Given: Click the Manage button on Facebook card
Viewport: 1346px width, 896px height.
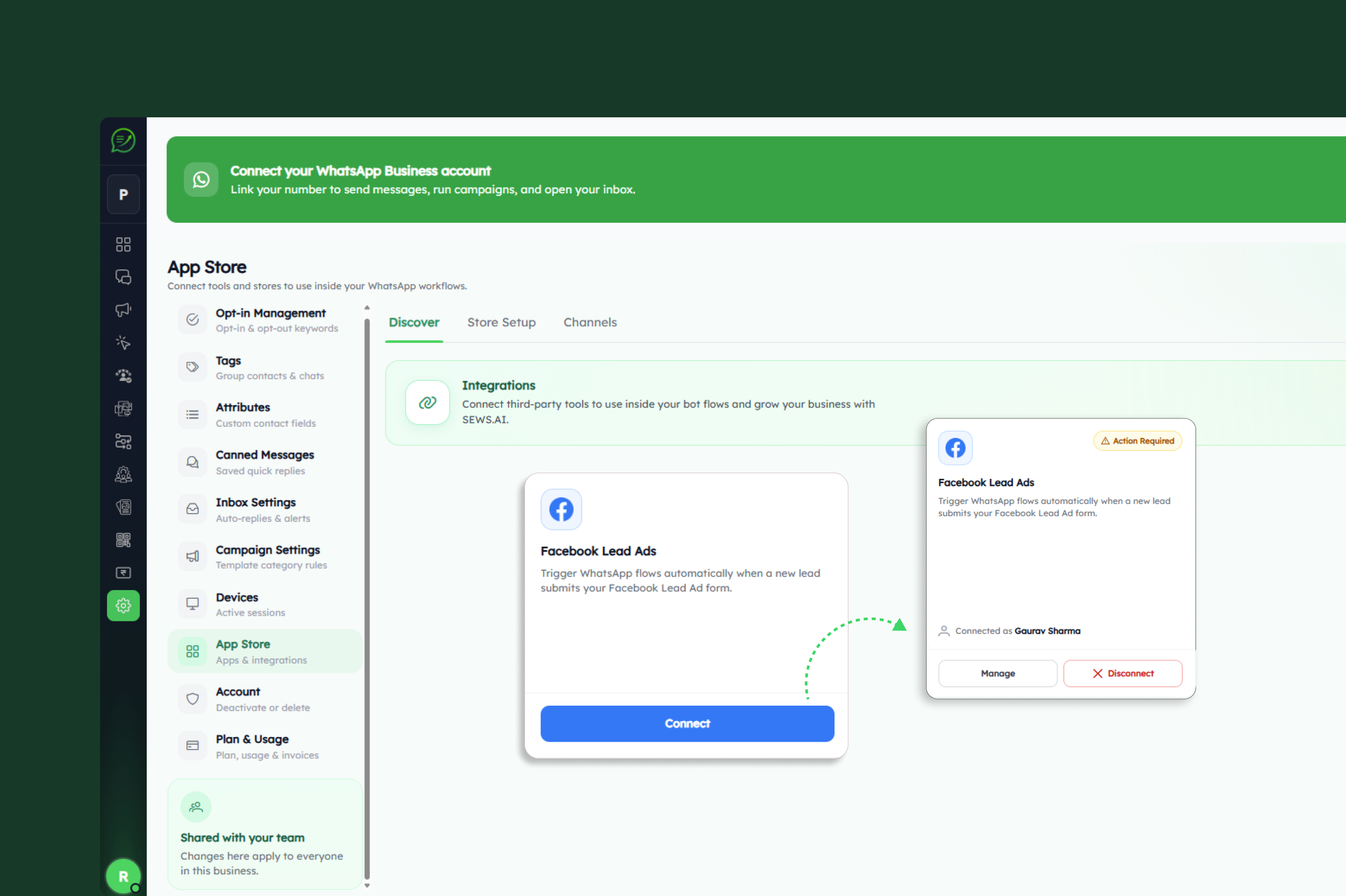Looking at the screenshot, I should [x=997, y=673].
